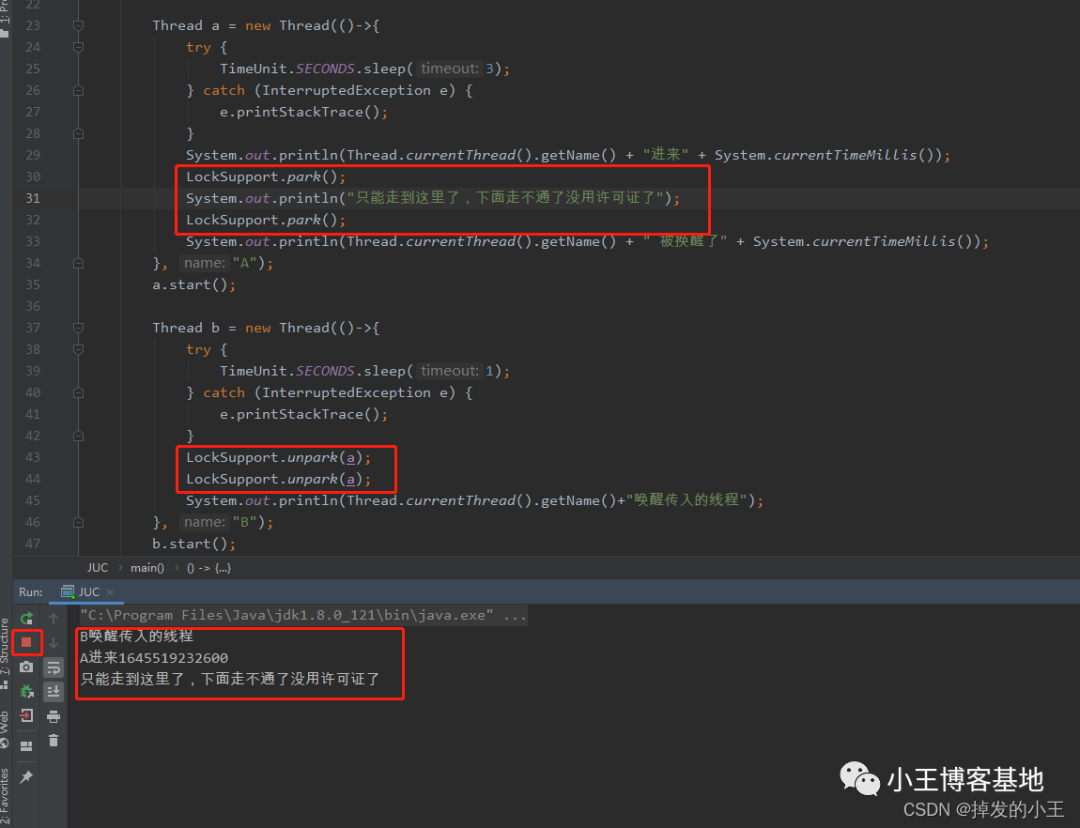
Task: Stop the running JUC process
Action: [x=26, y=642]
